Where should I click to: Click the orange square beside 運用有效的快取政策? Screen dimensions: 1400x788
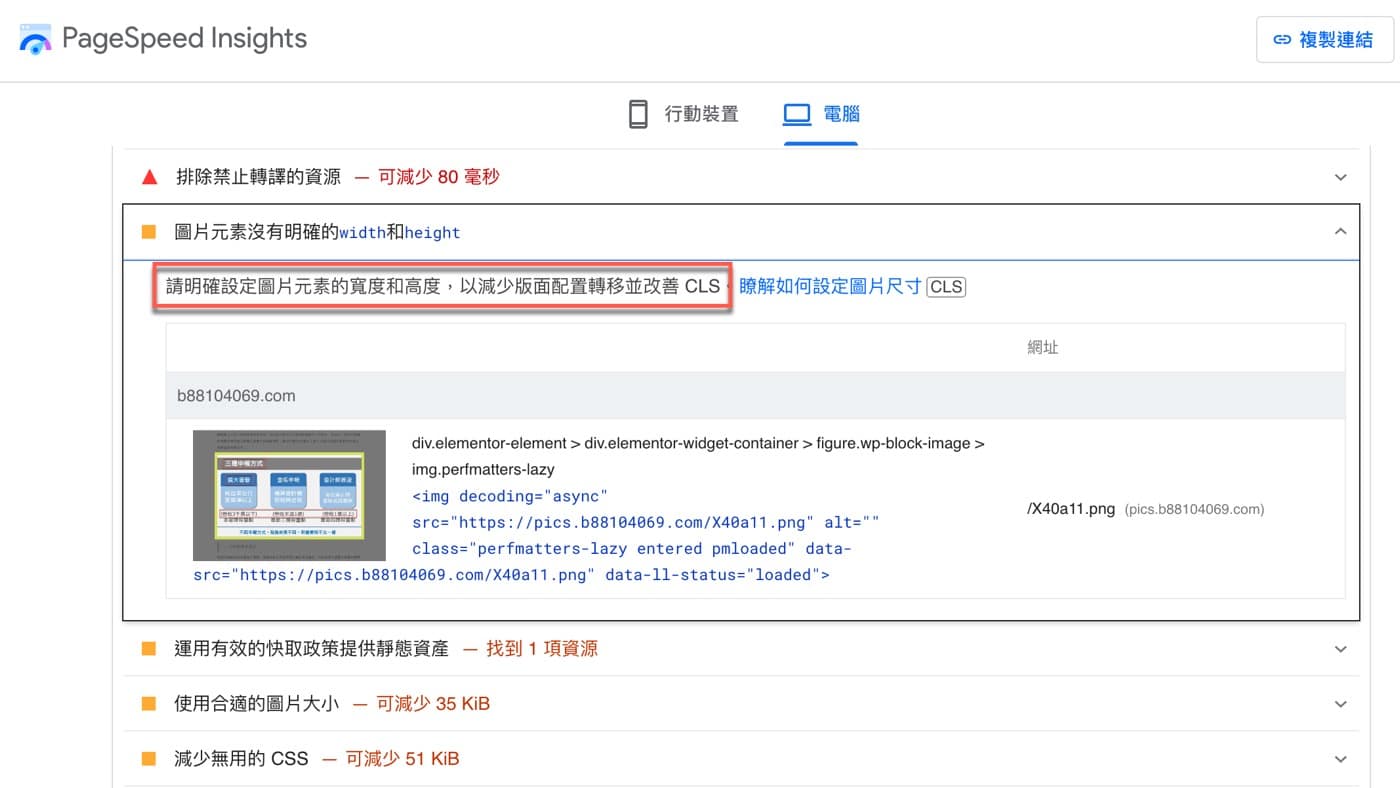[149, 649]
